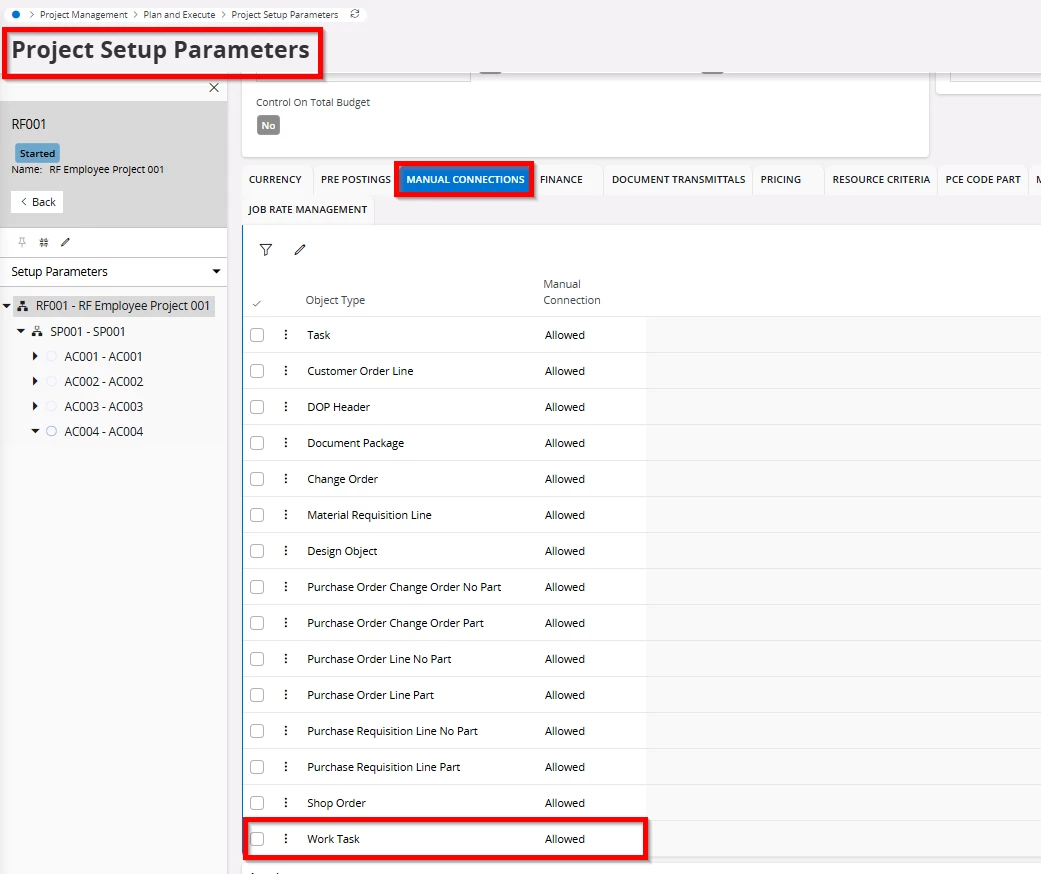The width and height of the screenshot is (1041, 874).
Task: Check the Change Order checkbox
Action: tap(257, 479)
